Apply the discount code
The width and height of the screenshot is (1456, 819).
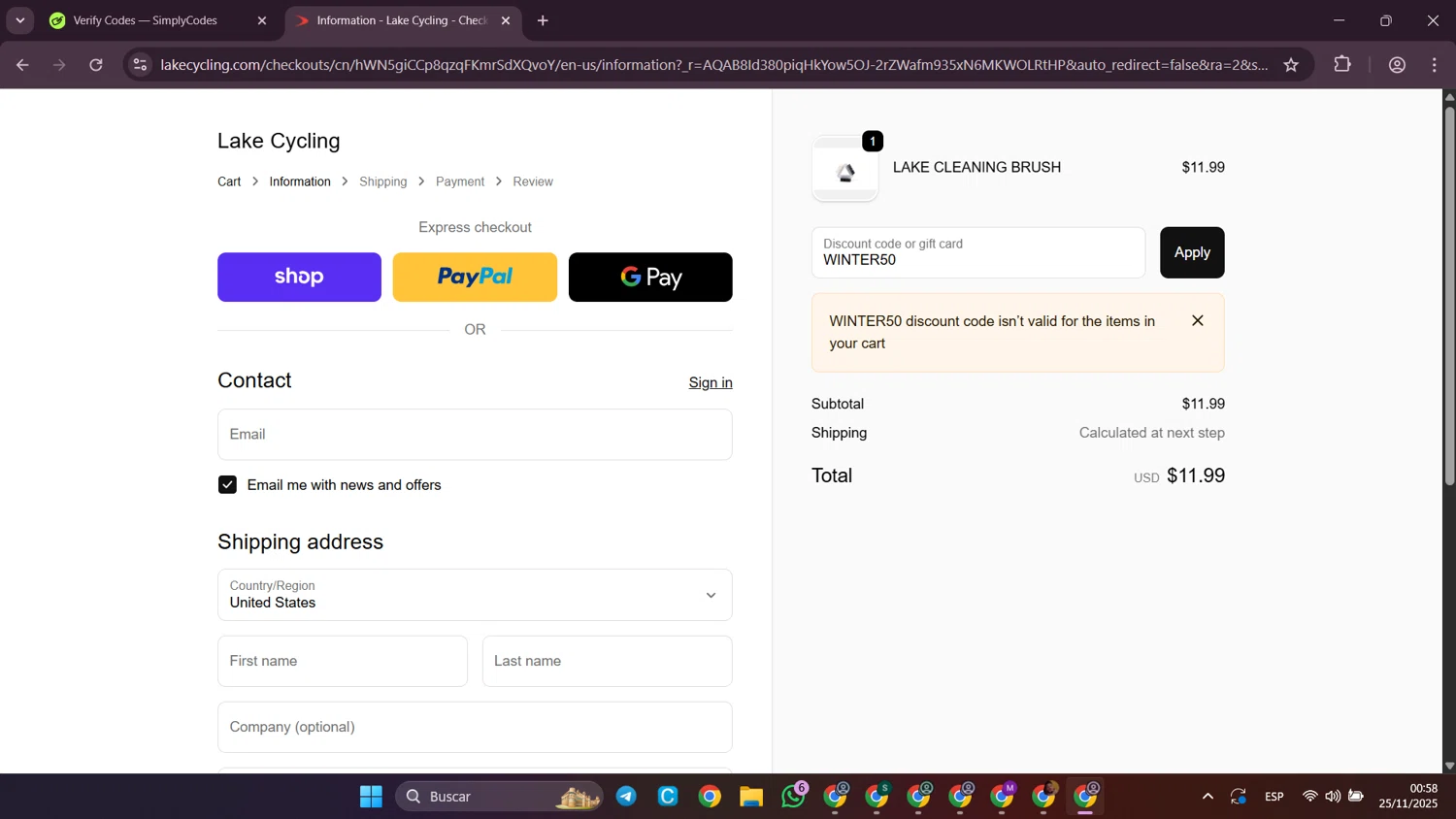pyautogui.click(x=1192, y=252)
